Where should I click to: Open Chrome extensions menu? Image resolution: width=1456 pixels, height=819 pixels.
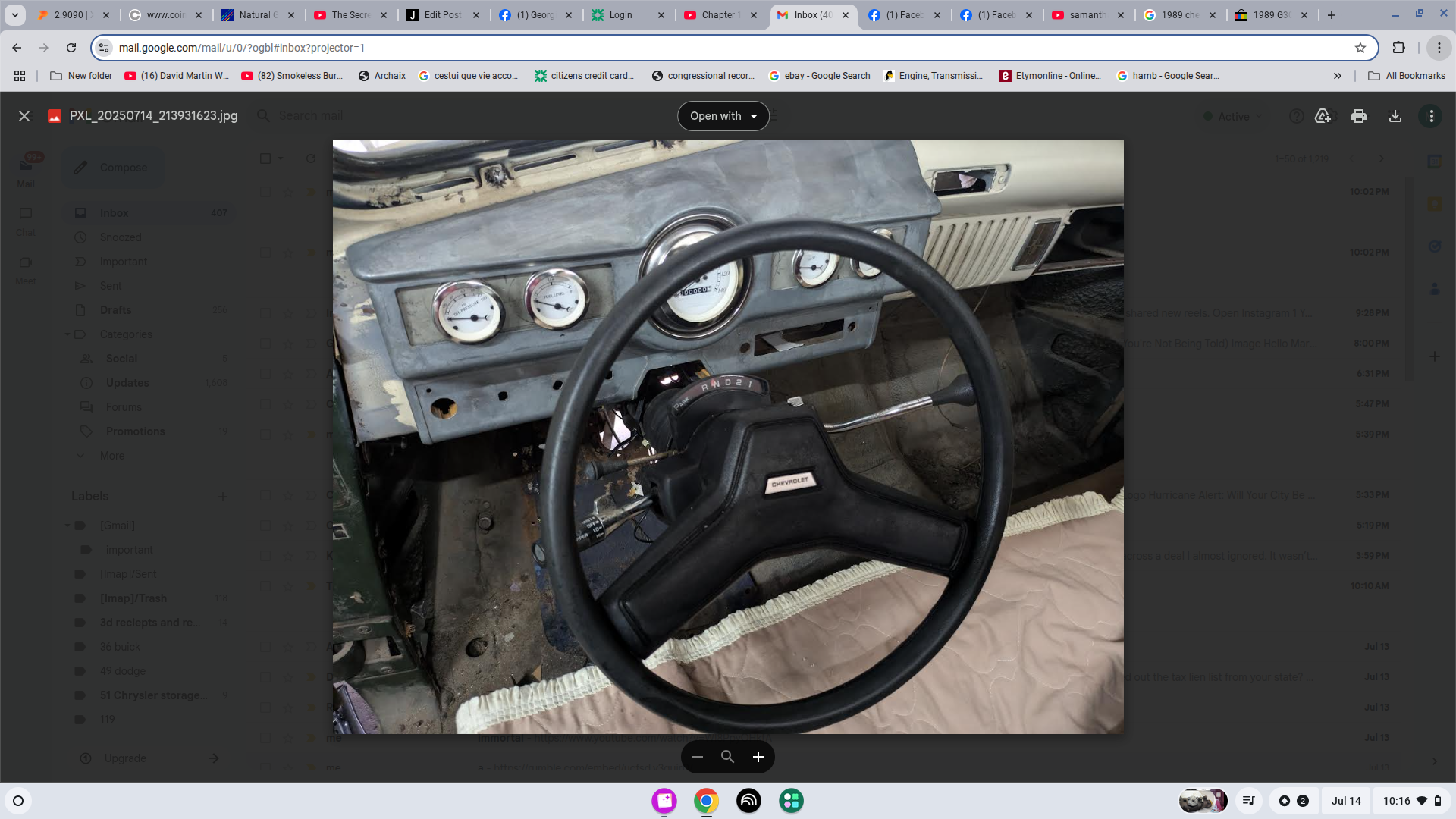click(1399, 48)
